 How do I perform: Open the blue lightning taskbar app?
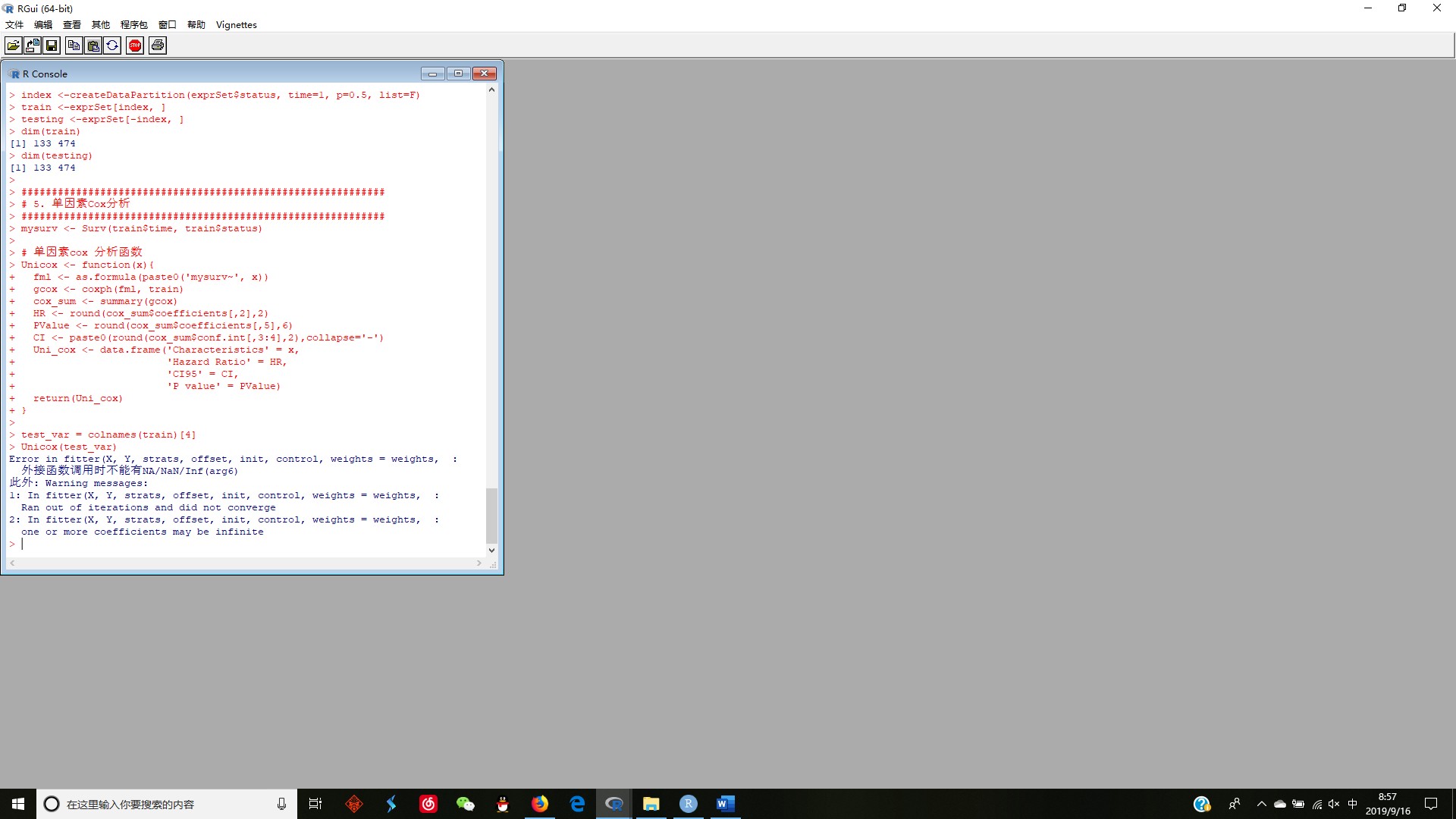point(391,804)
